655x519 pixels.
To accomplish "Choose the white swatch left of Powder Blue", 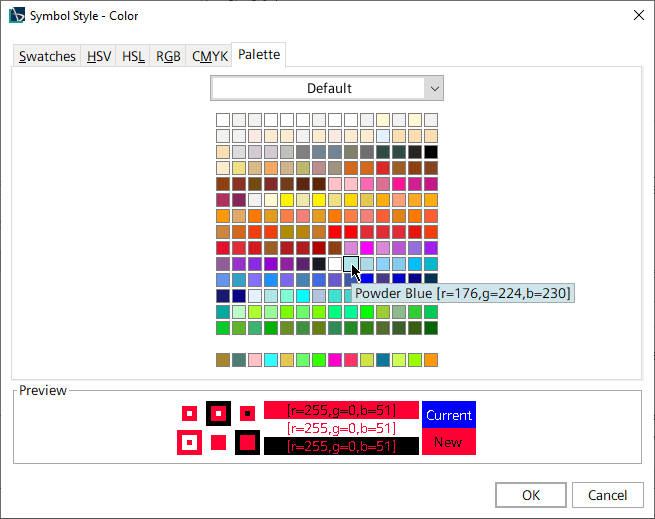I will 335,264.
